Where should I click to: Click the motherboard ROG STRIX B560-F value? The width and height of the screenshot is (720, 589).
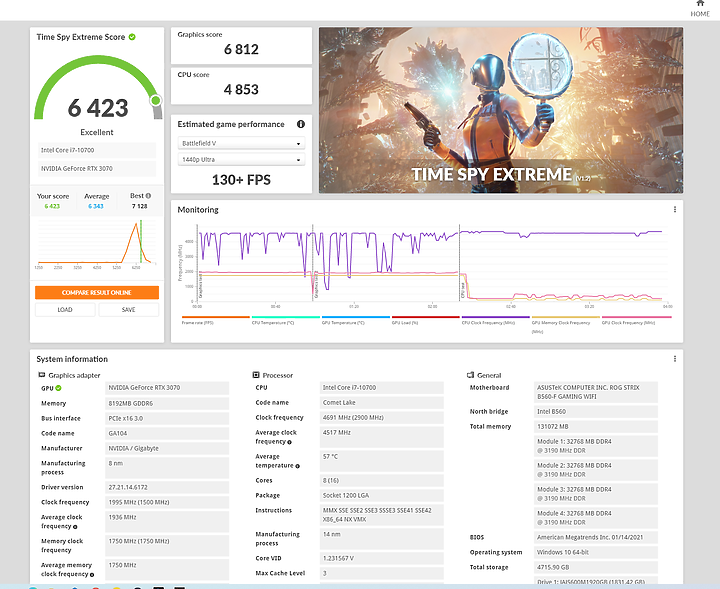(596, 392)
